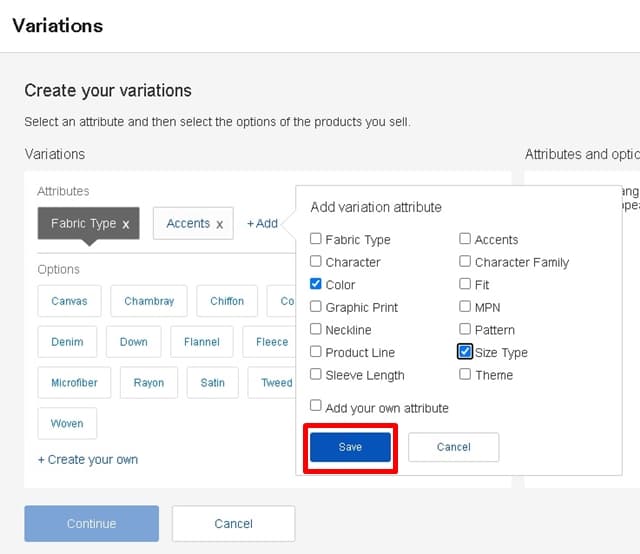The image size is (640, 554).
Task: Uncheck the Color attribute checkbox
Action: point(316,284)
